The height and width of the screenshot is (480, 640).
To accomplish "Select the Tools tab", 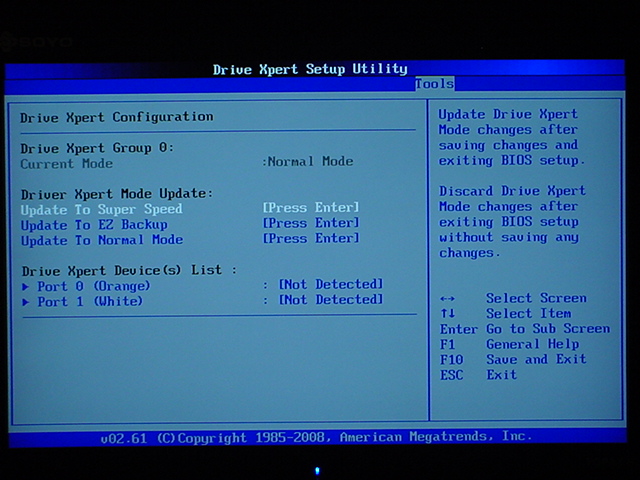I will point(434,84).
